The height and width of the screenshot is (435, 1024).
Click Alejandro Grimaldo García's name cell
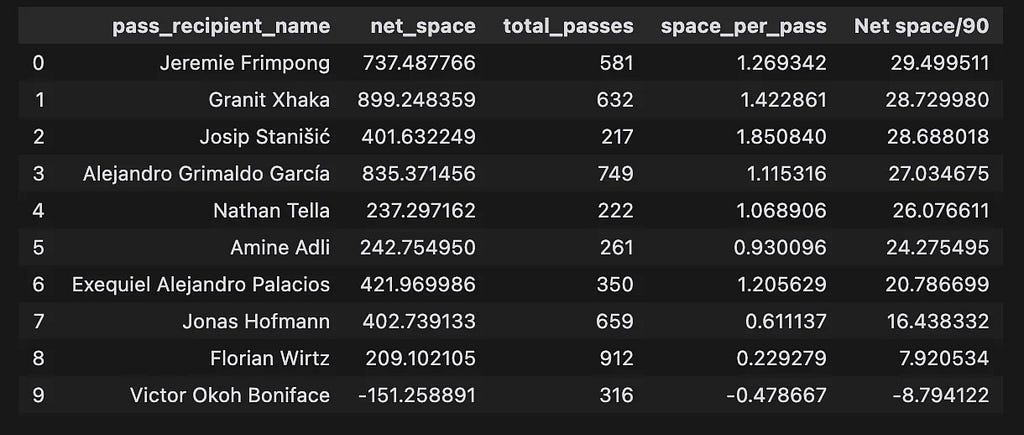pyautogui.click(x=206, y=174)
